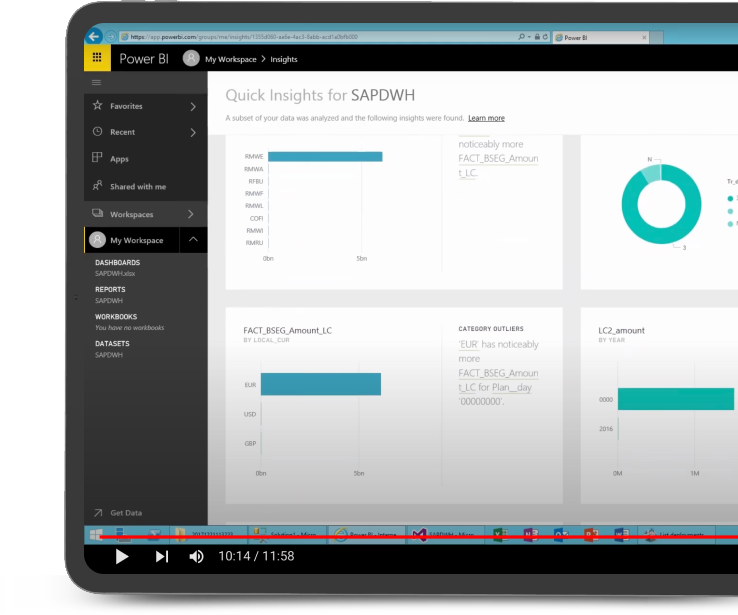Click the Favorites star icon
Screen dimensions: 738x615
click(x=97, y=105)
